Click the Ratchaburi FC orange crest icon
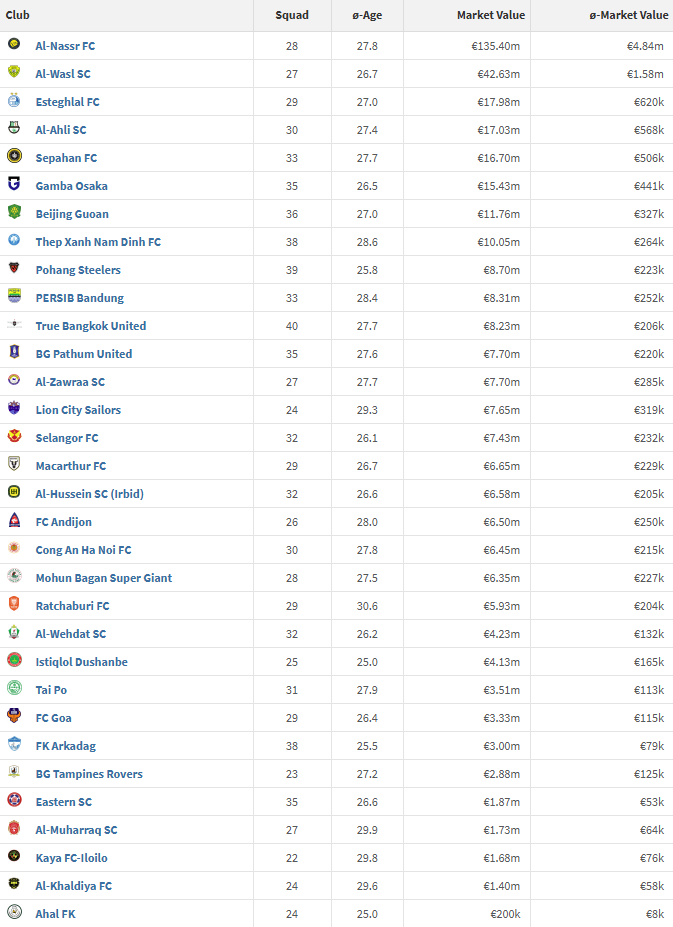The image size is (673, 927). point(14,604)
